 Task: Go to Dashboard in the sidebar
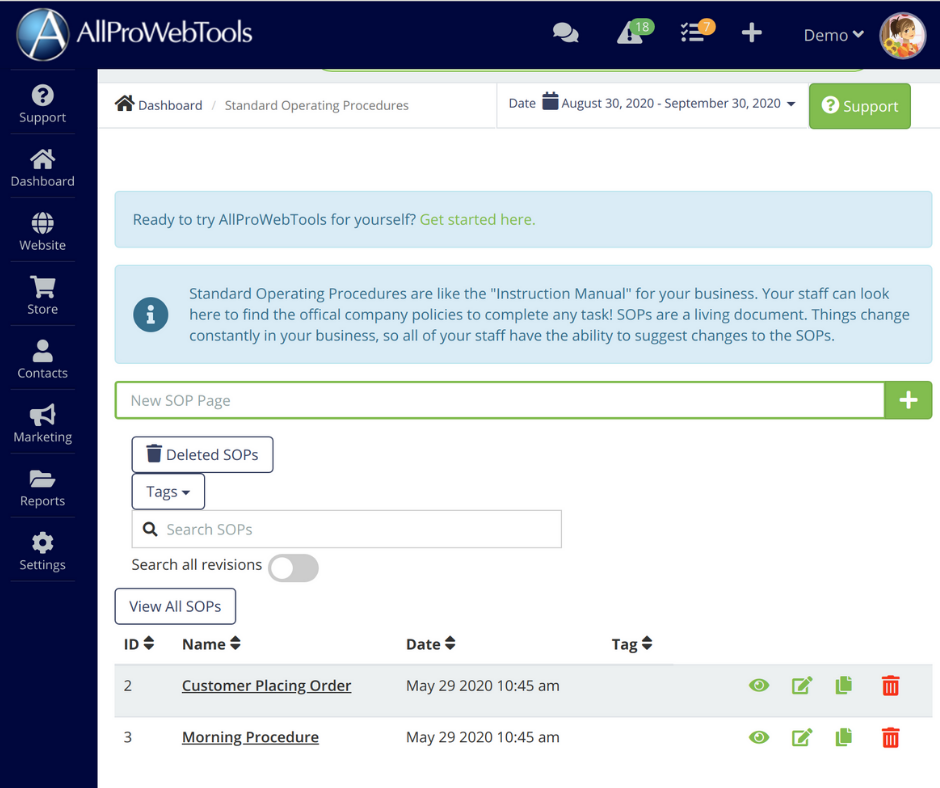[x=43, y=168]
